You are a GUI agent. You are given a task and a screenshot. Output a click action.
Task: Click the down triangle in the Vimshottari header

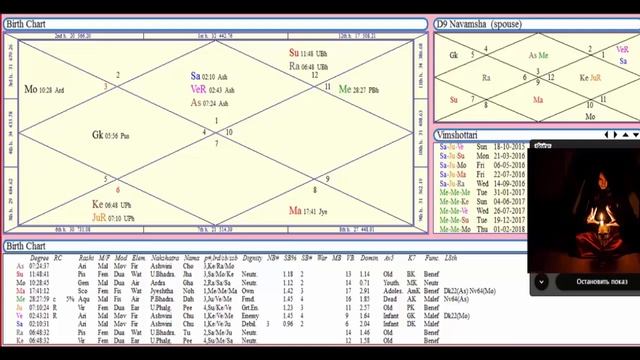click(x=636, y=135)
